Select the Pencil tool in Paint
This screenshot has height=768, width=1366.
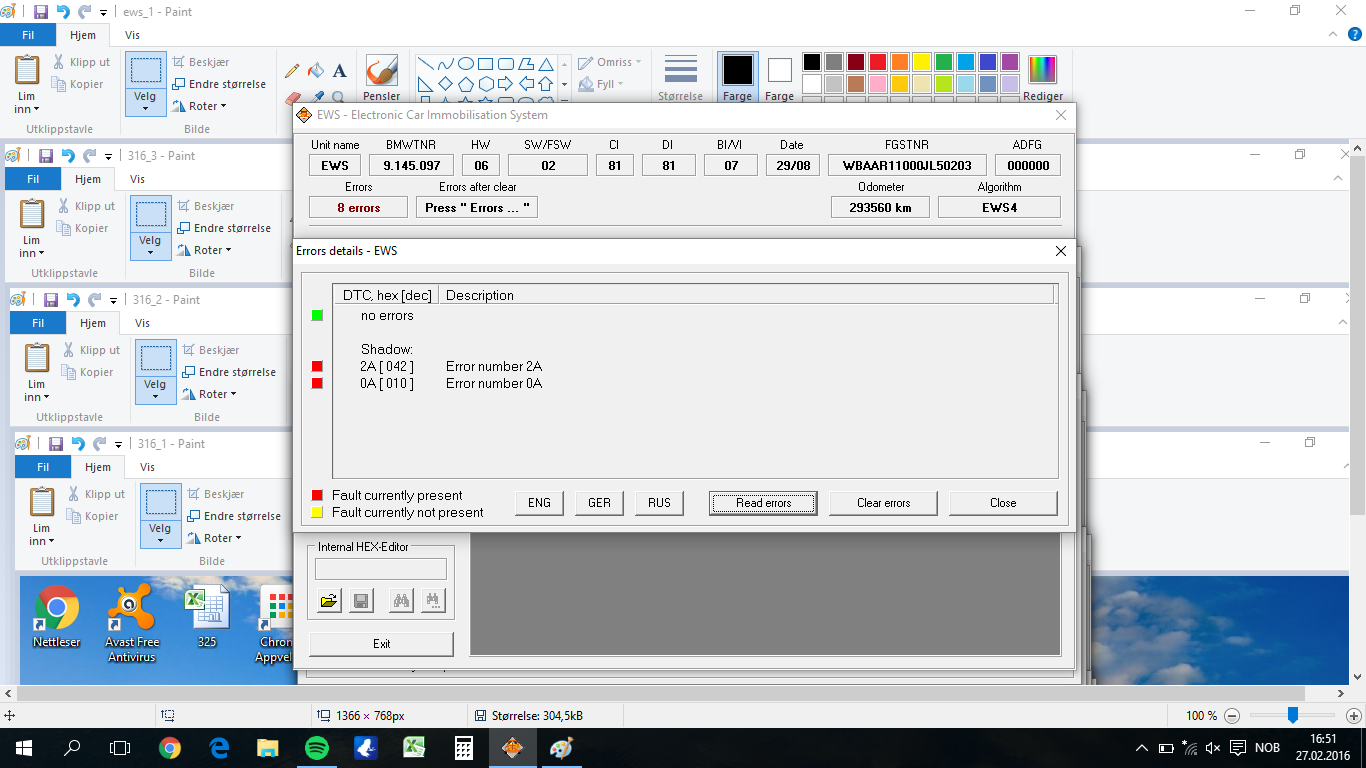tap(292, 71)
